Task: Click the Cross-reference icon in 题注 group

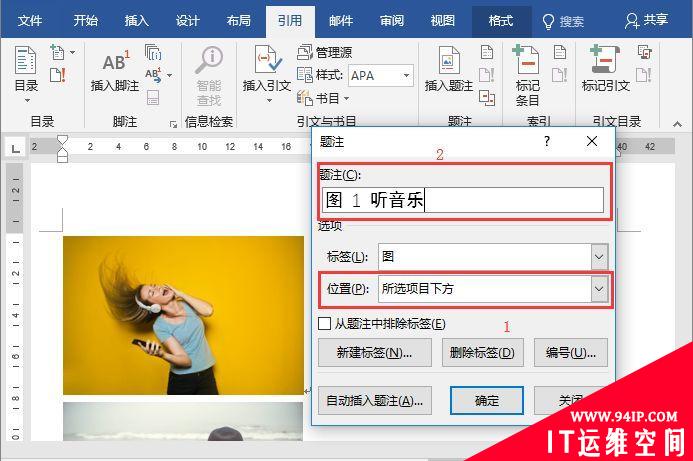Action: [487, 98]
